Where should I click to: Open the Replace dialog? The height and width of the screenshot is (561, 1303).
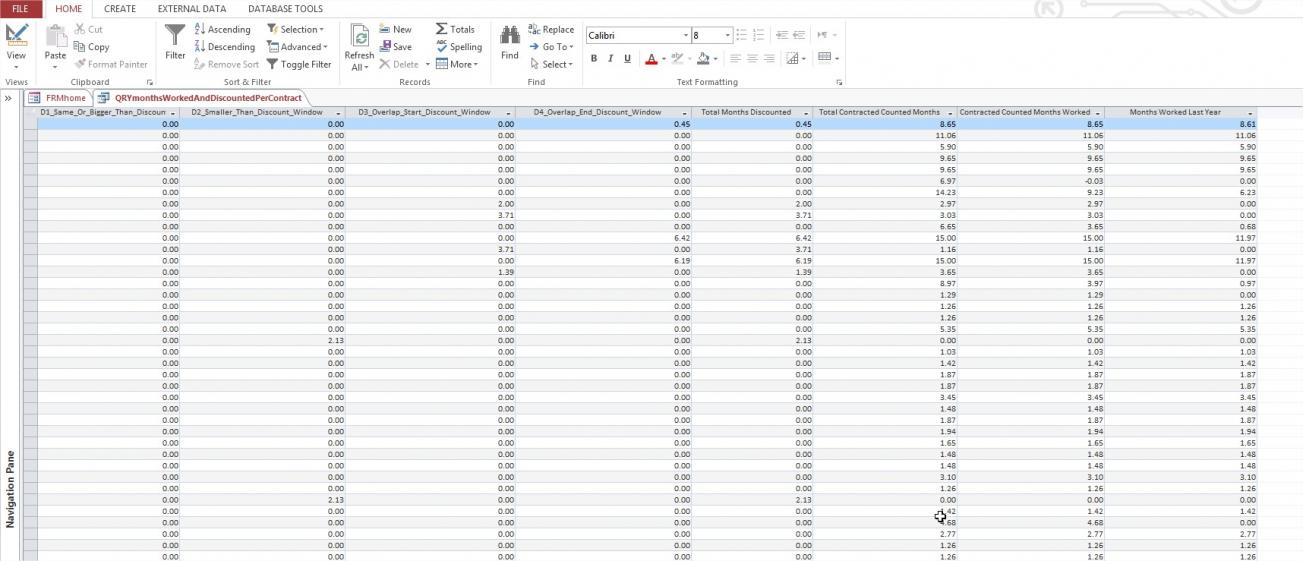(x=551, y=30)
